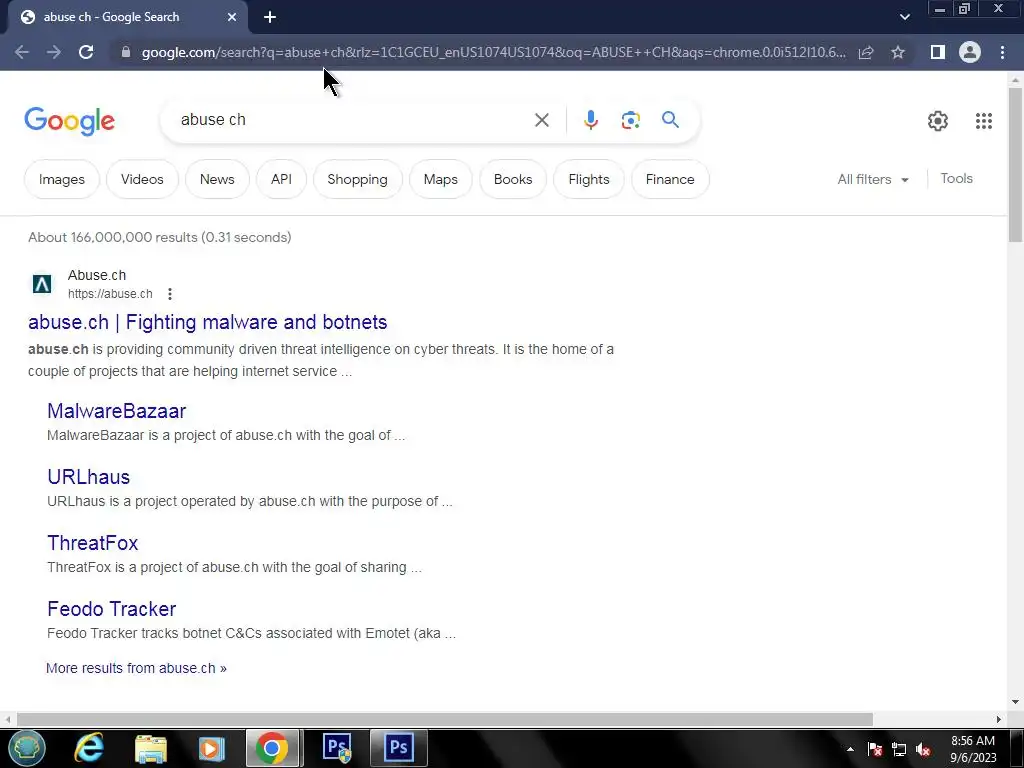Click the https://abuse.ch URL text
The image size is (1024, 768).
click(x=110, y=294)
